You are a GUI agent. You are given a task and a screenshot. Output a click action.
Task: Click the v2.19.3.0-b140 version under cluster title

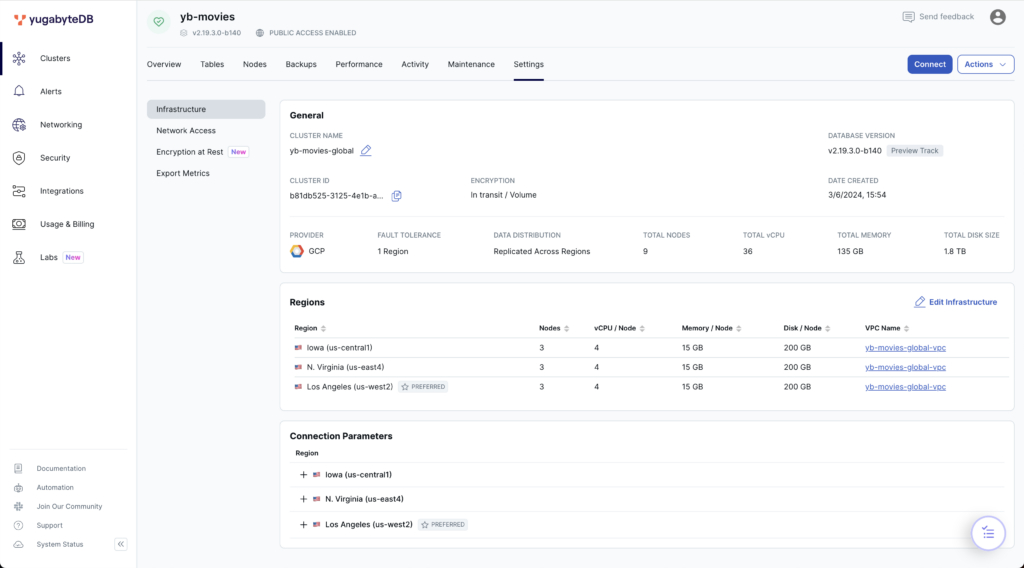coord(216,33)
